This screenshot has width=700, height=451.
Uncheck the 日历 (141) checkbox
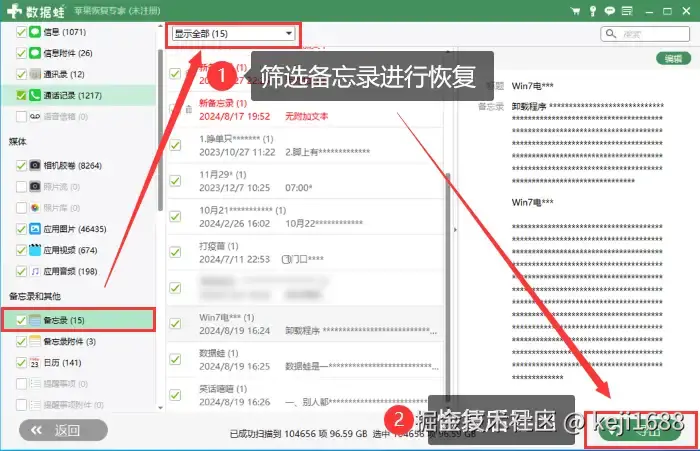point(21,363)
